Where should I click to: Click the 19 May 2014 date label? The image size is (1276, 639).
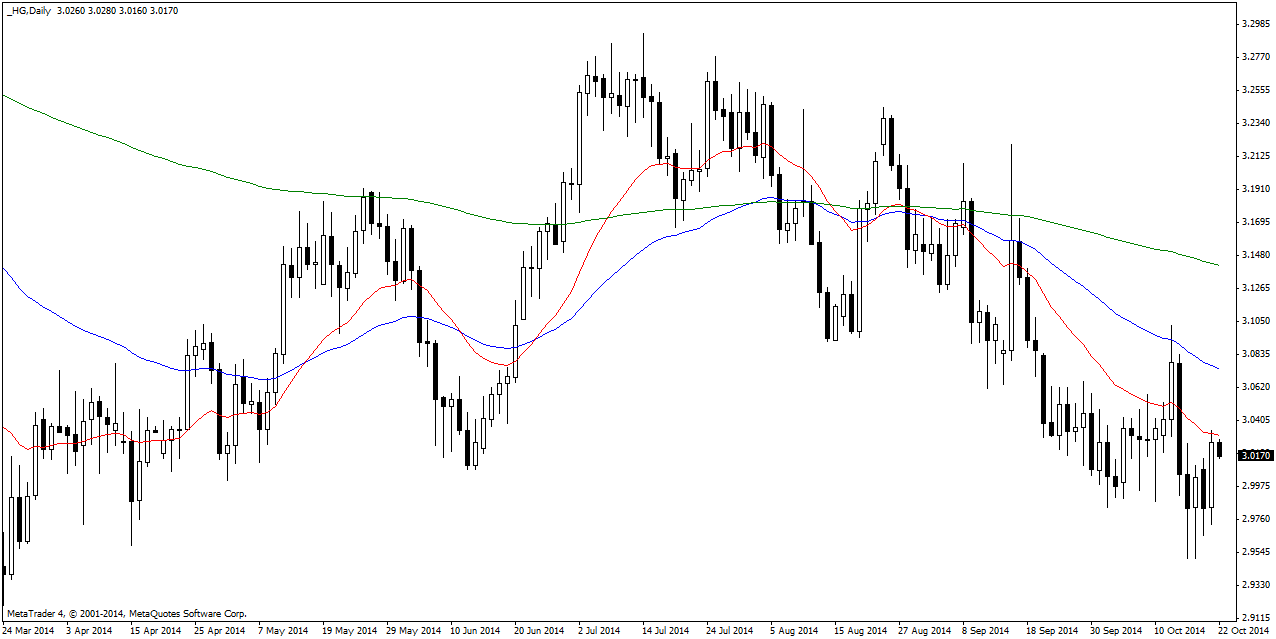349,631
